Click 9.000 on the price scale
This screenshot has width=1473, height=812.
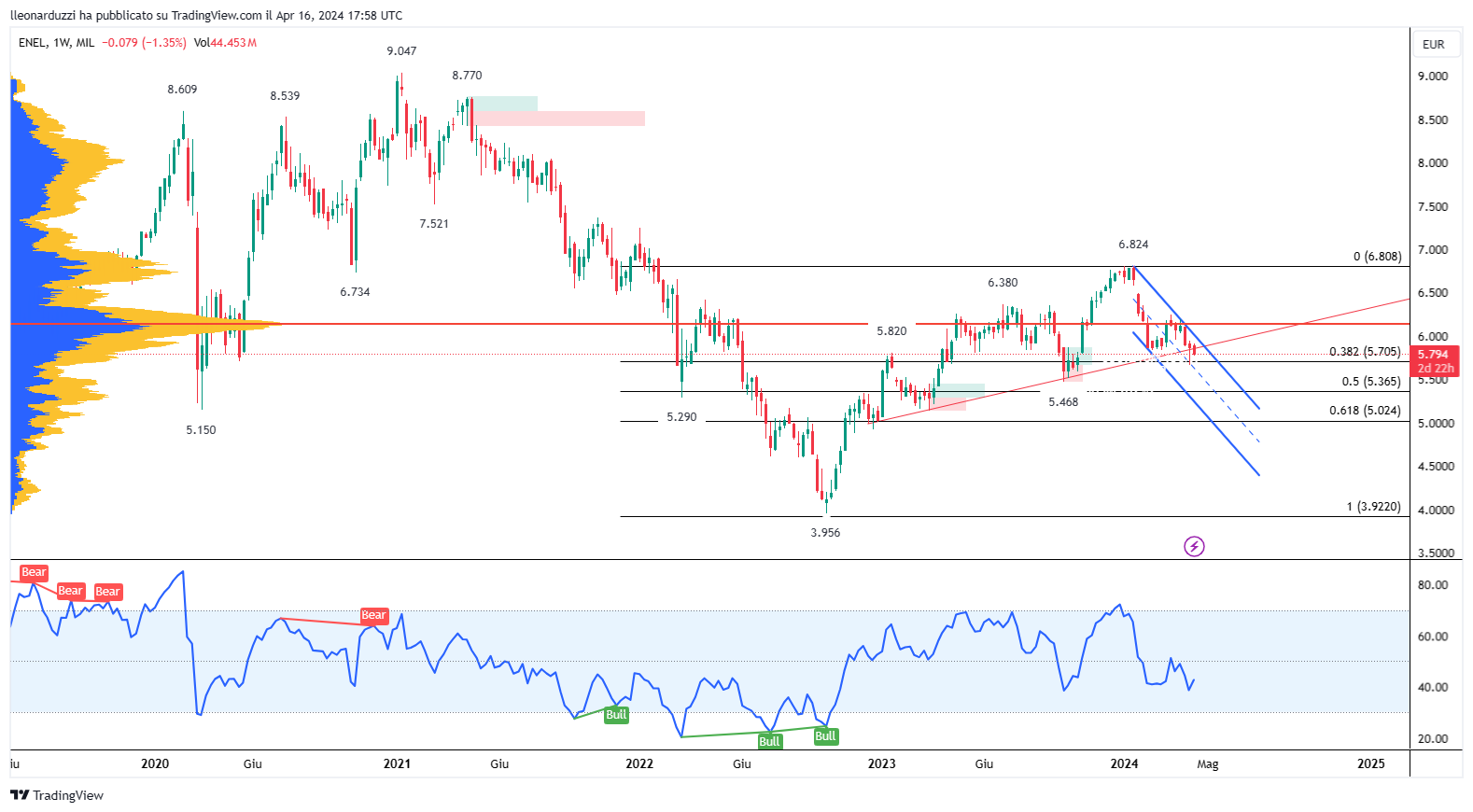click(x=1433, y=77)
